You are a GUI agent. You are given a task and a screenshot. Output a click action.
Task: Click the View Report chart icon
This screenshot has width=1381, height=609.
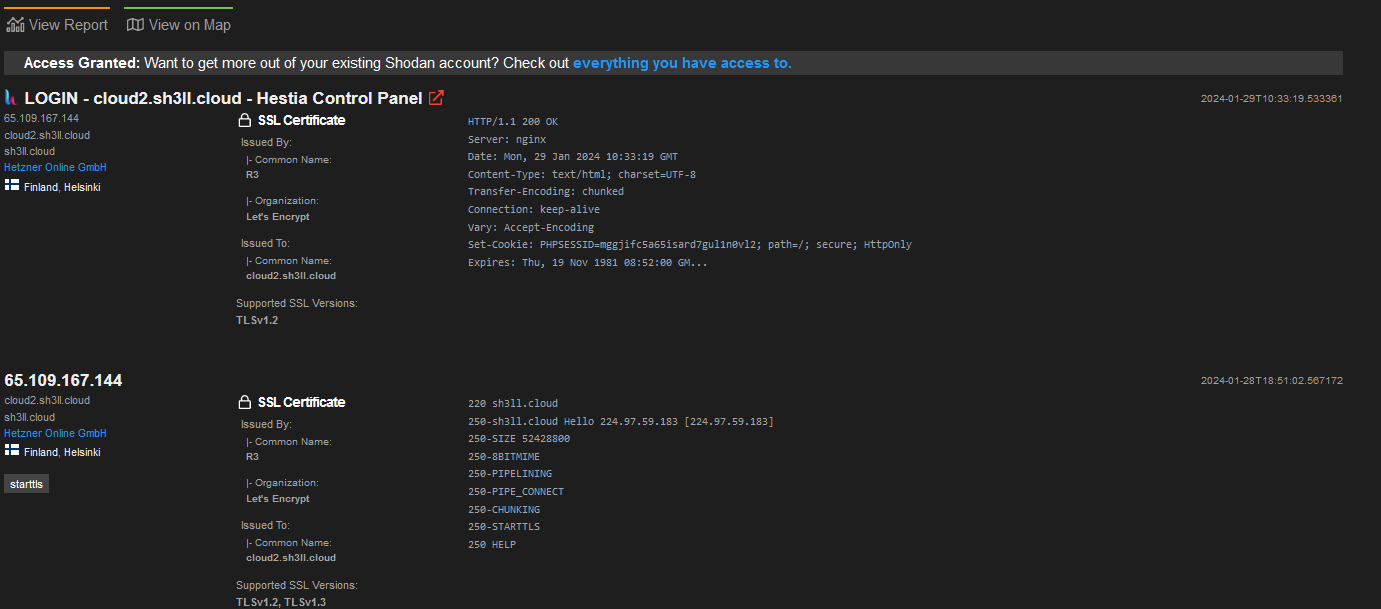coord(15,24)
